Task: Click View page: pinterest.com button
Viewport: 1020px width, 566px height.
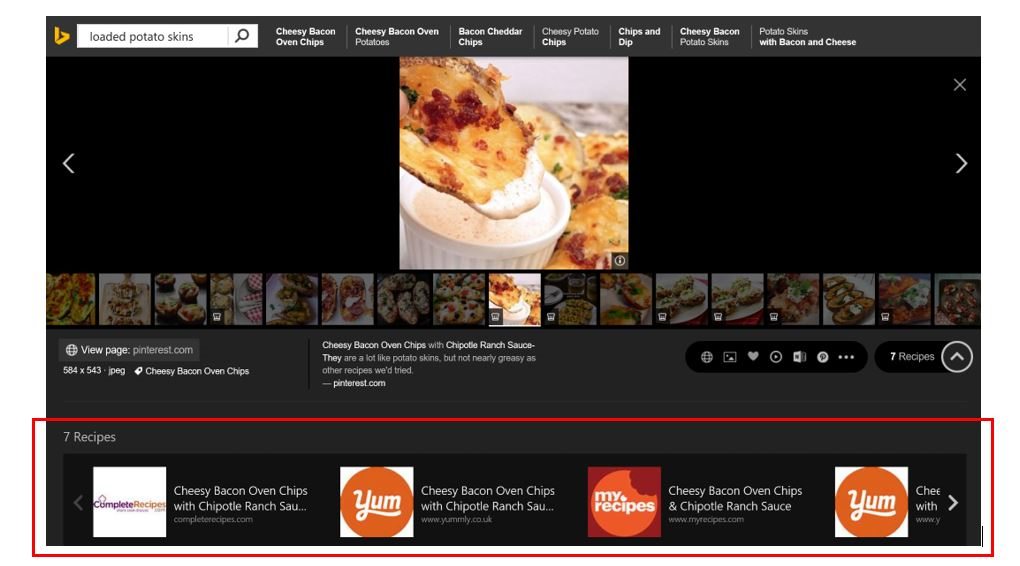Action: click(x=129, y=350)
